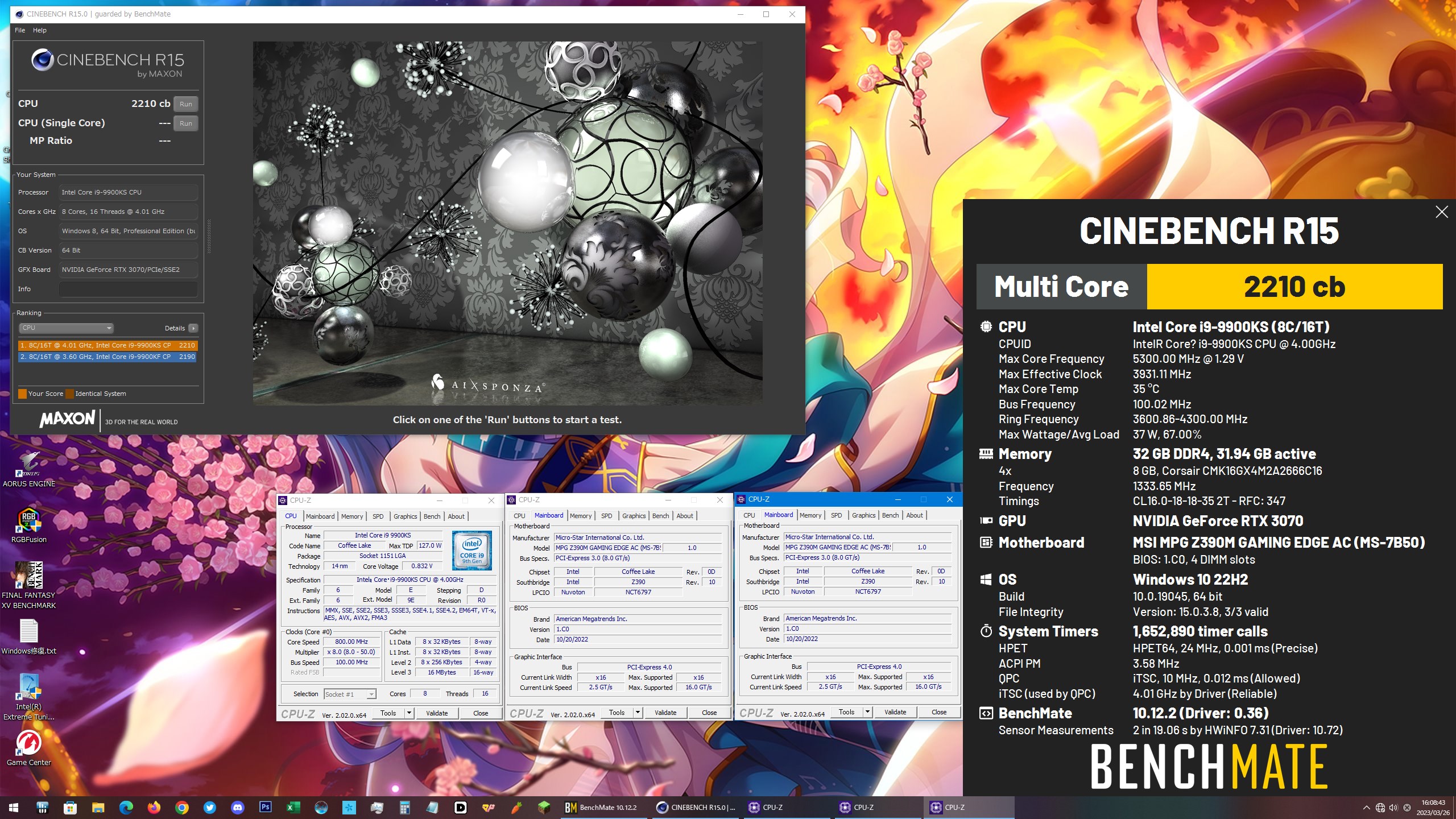Open the Ranking CPU dropdown in Cinebench
This screenshot has height=819, width=1456.
66,328
